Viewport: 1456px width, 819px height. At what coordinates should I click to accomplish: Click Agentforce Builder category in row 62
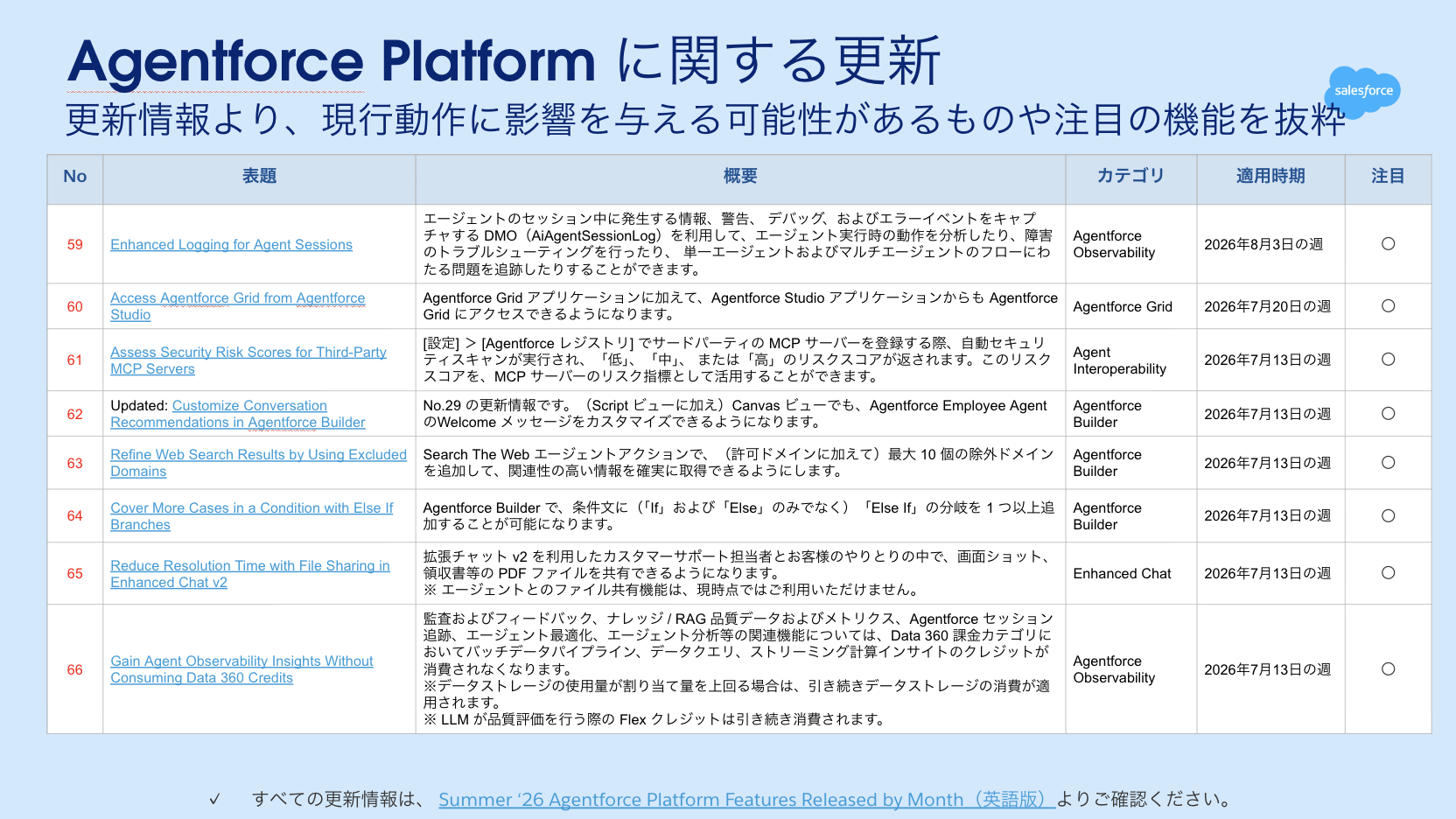pyautogui.click(x=1107, y=414)
